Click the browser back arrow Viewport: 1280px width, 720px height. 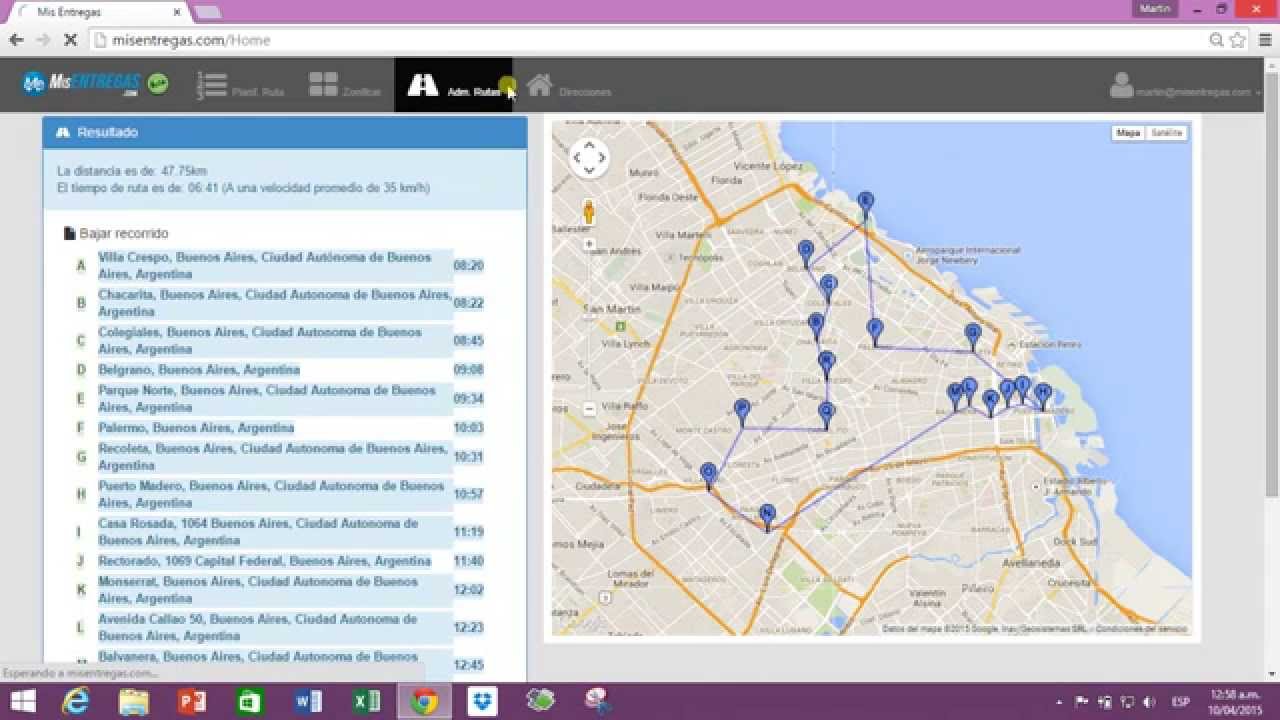(16, 40)
